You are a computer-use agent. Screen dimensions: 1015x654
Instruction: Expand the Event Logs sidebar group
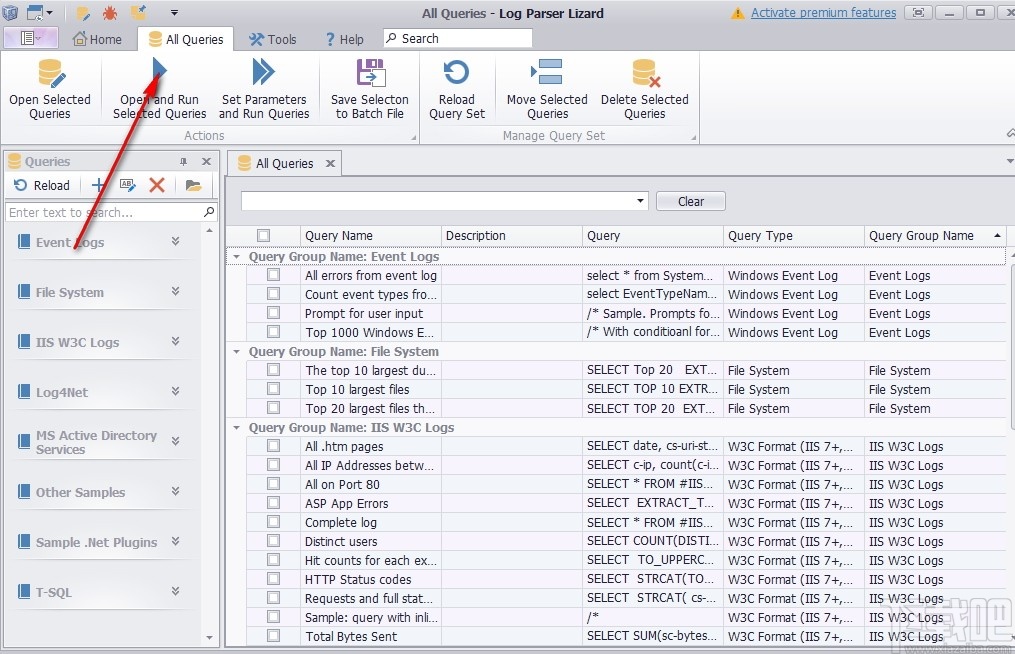(x=175, y=242)
